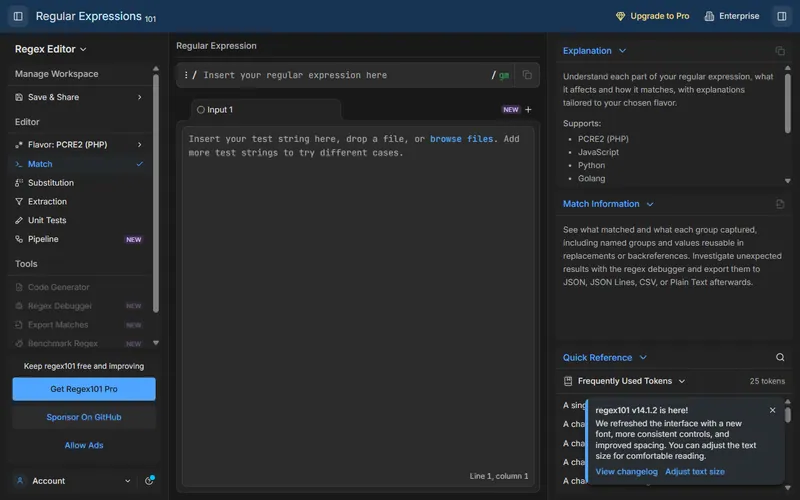The image size is (800, 500).
Task: Click the Extraction funnel icon
Action: pyautogui.click(x=19, y=202)
